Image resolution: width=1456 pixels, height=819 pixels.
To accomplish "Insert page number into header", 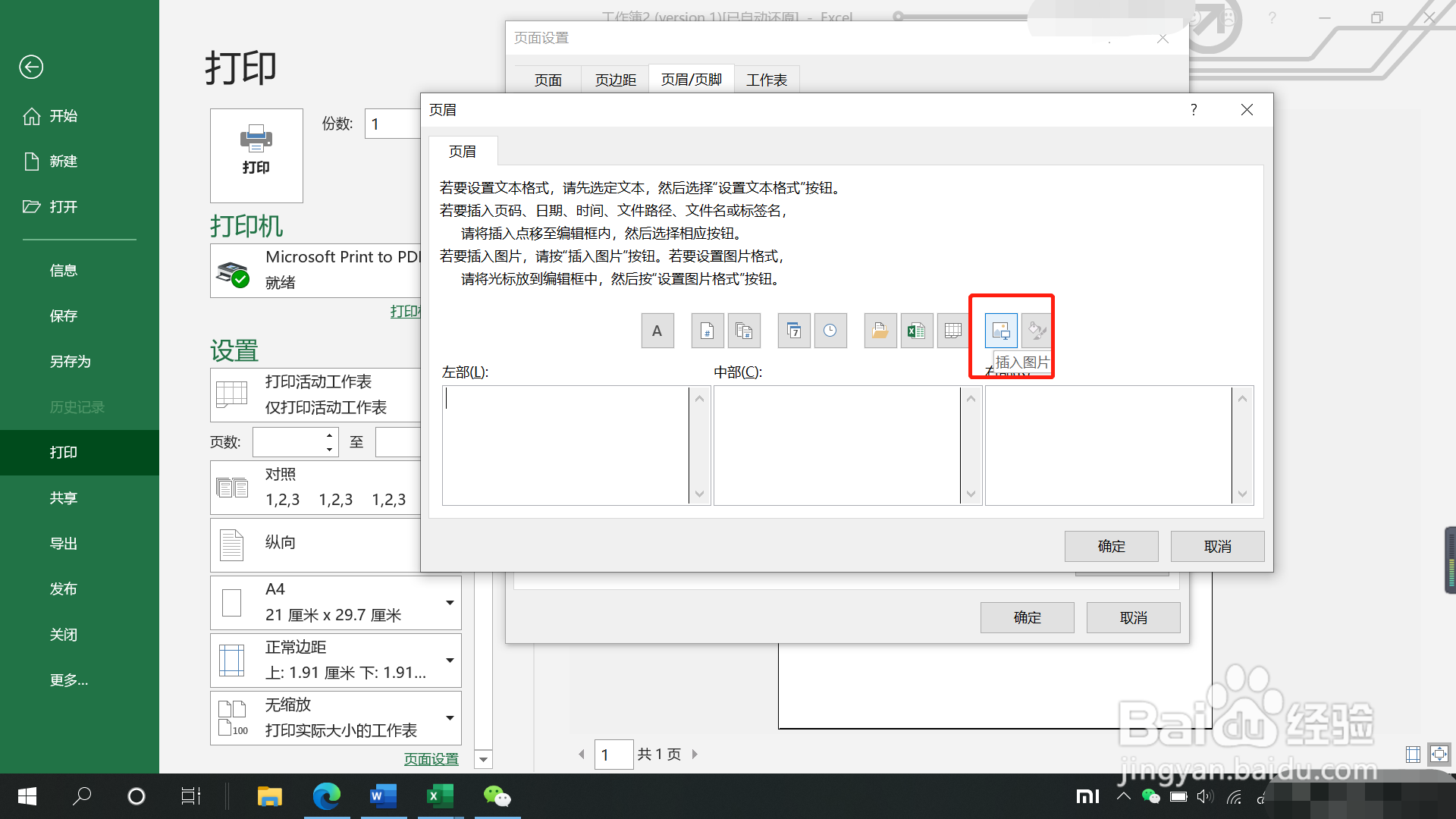I will tap(707, 331).
